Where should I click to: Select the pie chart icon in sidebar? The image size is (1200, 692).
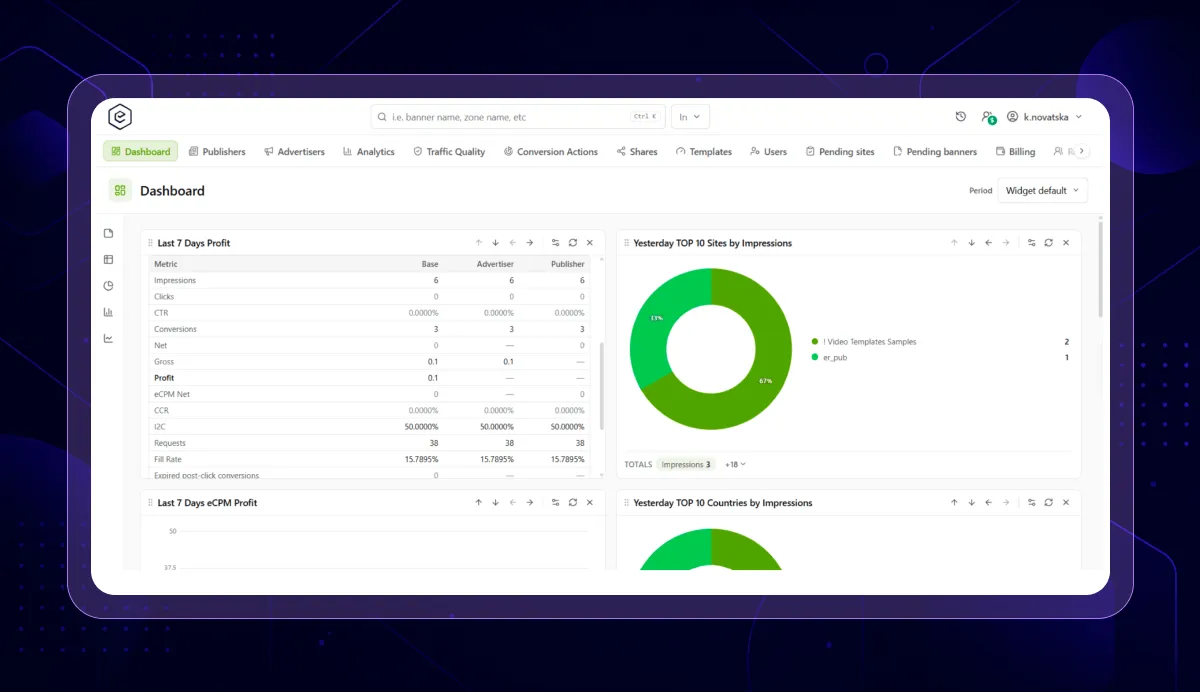coord(108,285)
